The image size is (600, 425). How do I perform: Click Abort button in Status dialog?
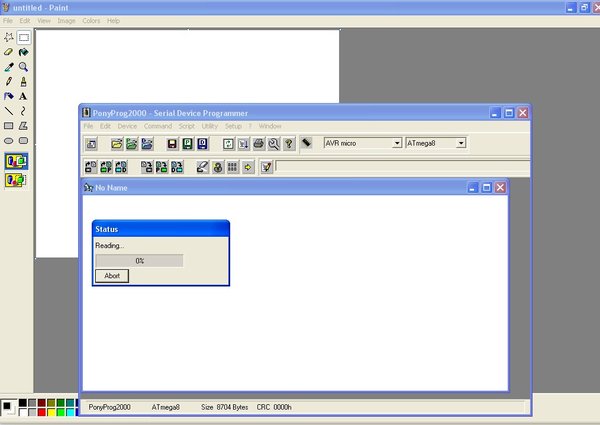point(112,276)
